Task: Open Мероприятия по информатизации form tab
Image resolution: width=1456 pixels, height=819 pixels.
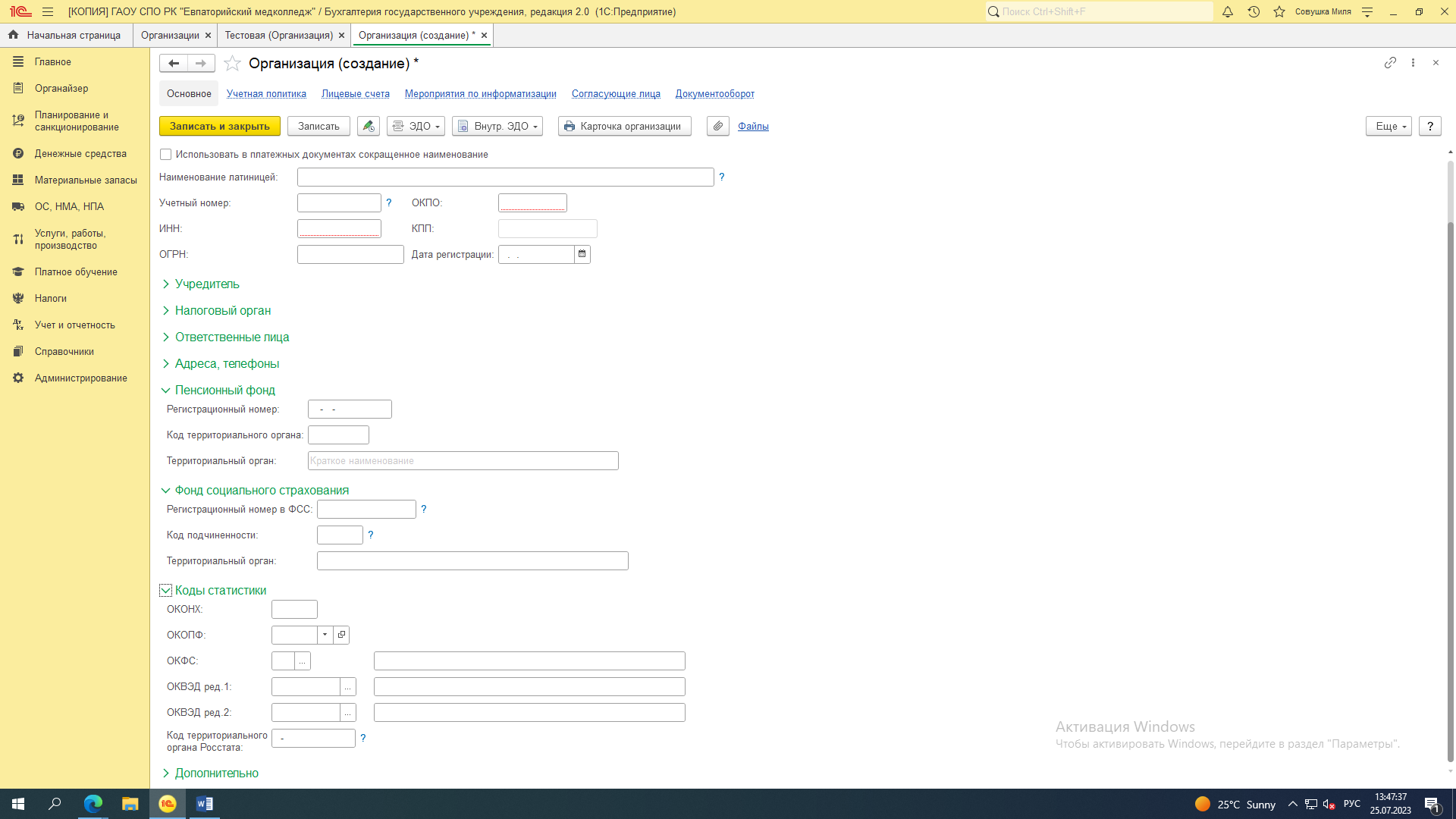Action: pos(481,93)
